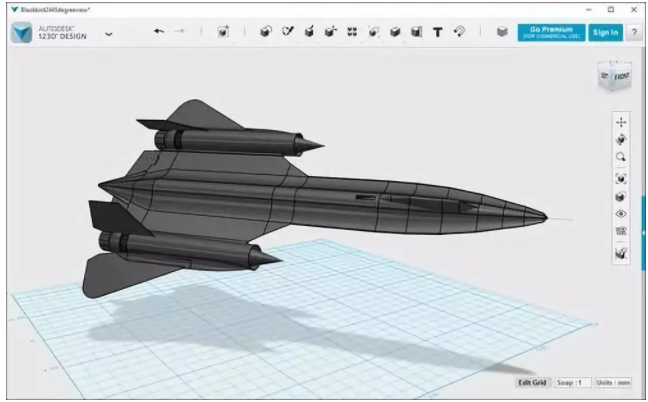Open the Pattern tool menu
This screenshot has height=402, width=648.
[352, 32]
